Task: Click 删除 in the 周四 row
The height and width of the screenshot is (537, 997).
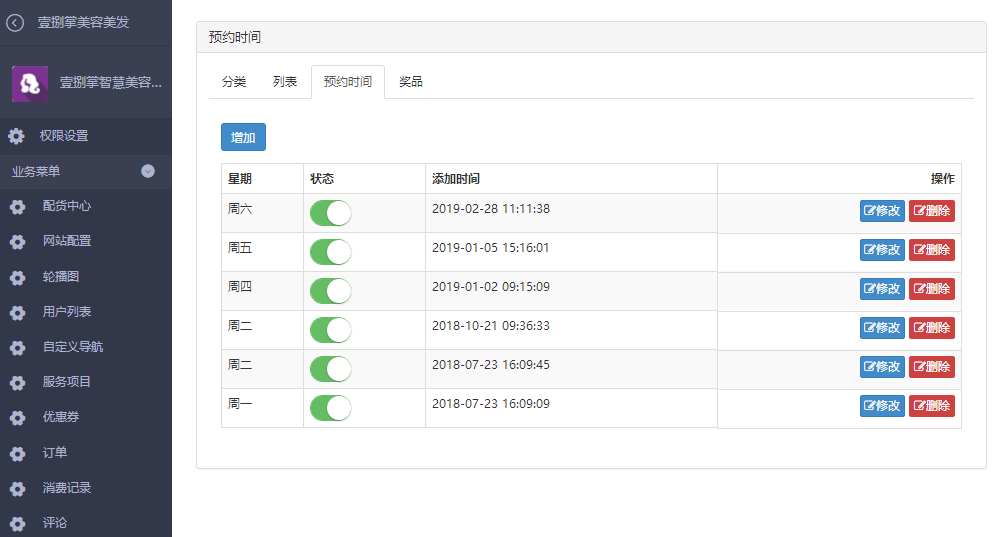Action: [932, 289]
